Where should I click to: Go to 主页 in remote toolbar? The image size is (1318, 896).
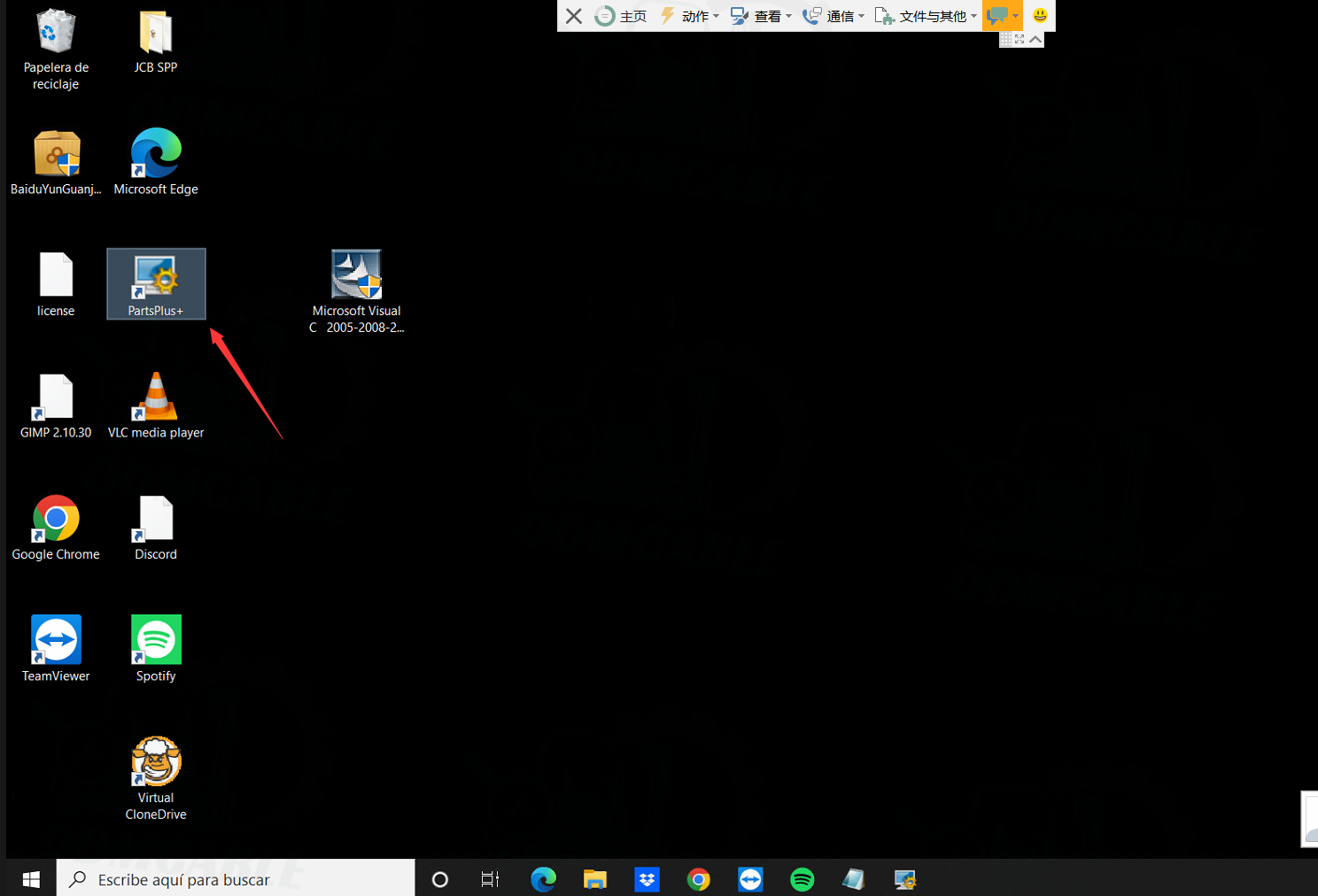[621, 16]
